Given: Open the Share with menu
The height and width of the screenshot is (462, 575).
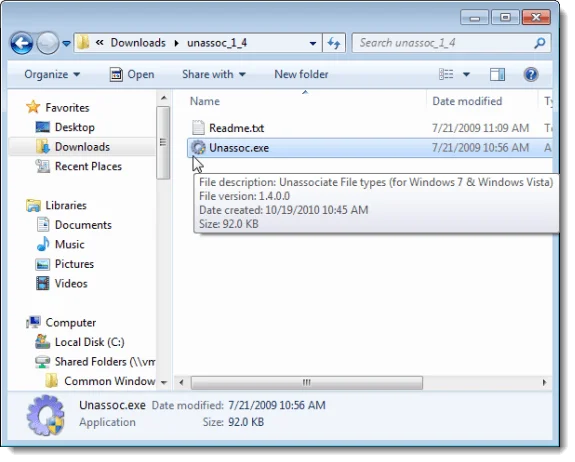Looking at the screenshot, I should tap(213, 74).
